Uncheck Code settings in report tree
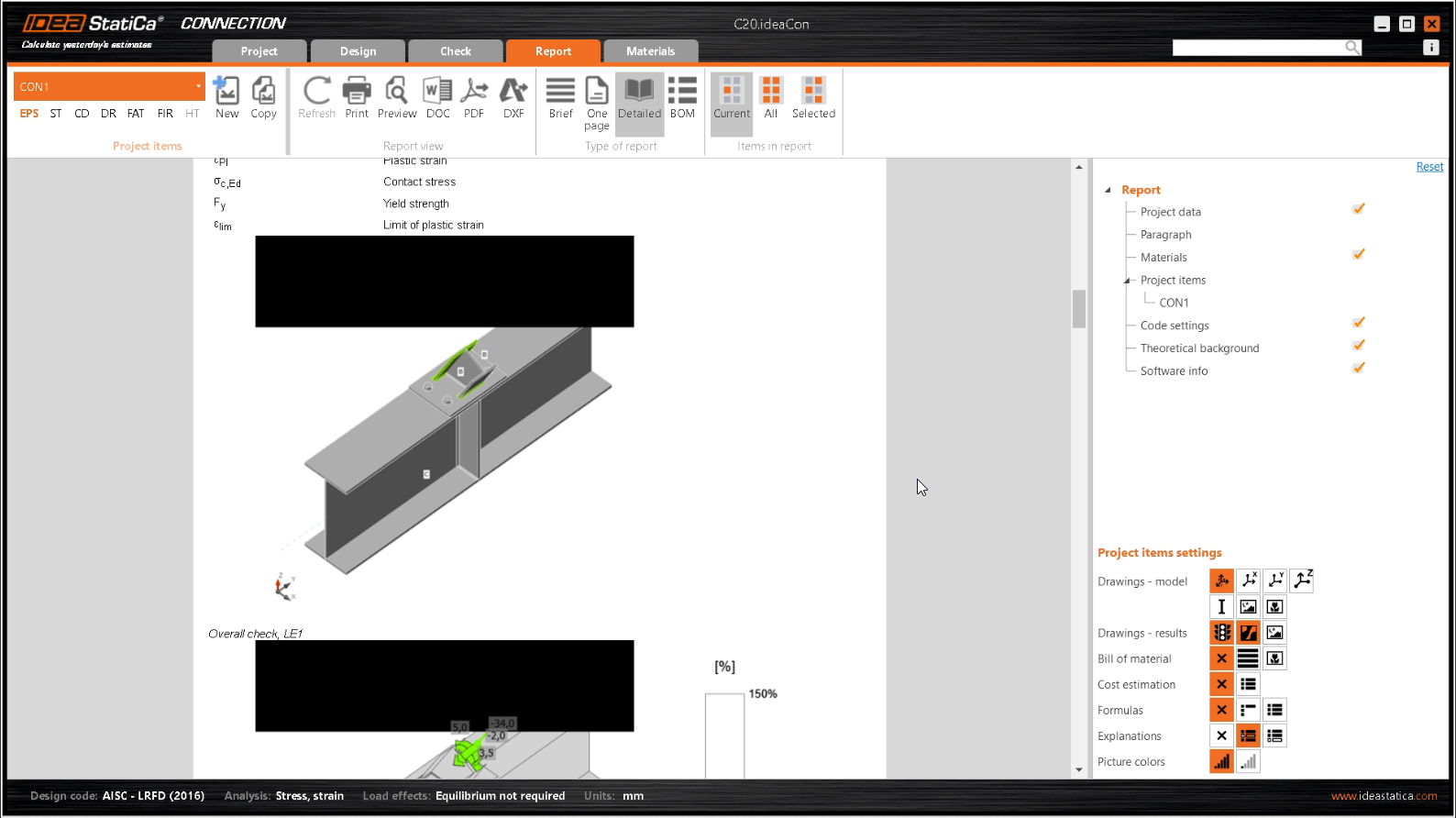The width and height of the screenshot is (1456, 818). pyautogui.click(x=1359, y=323)
